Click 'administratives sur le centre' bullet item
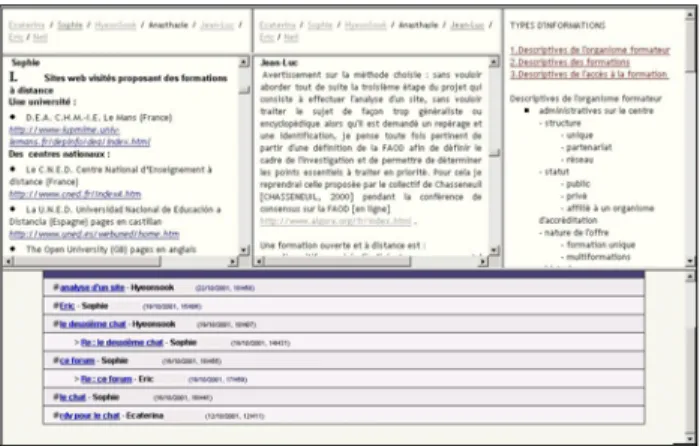The height and width of the screenshot is (446, 700). click(x=596, y=111)
